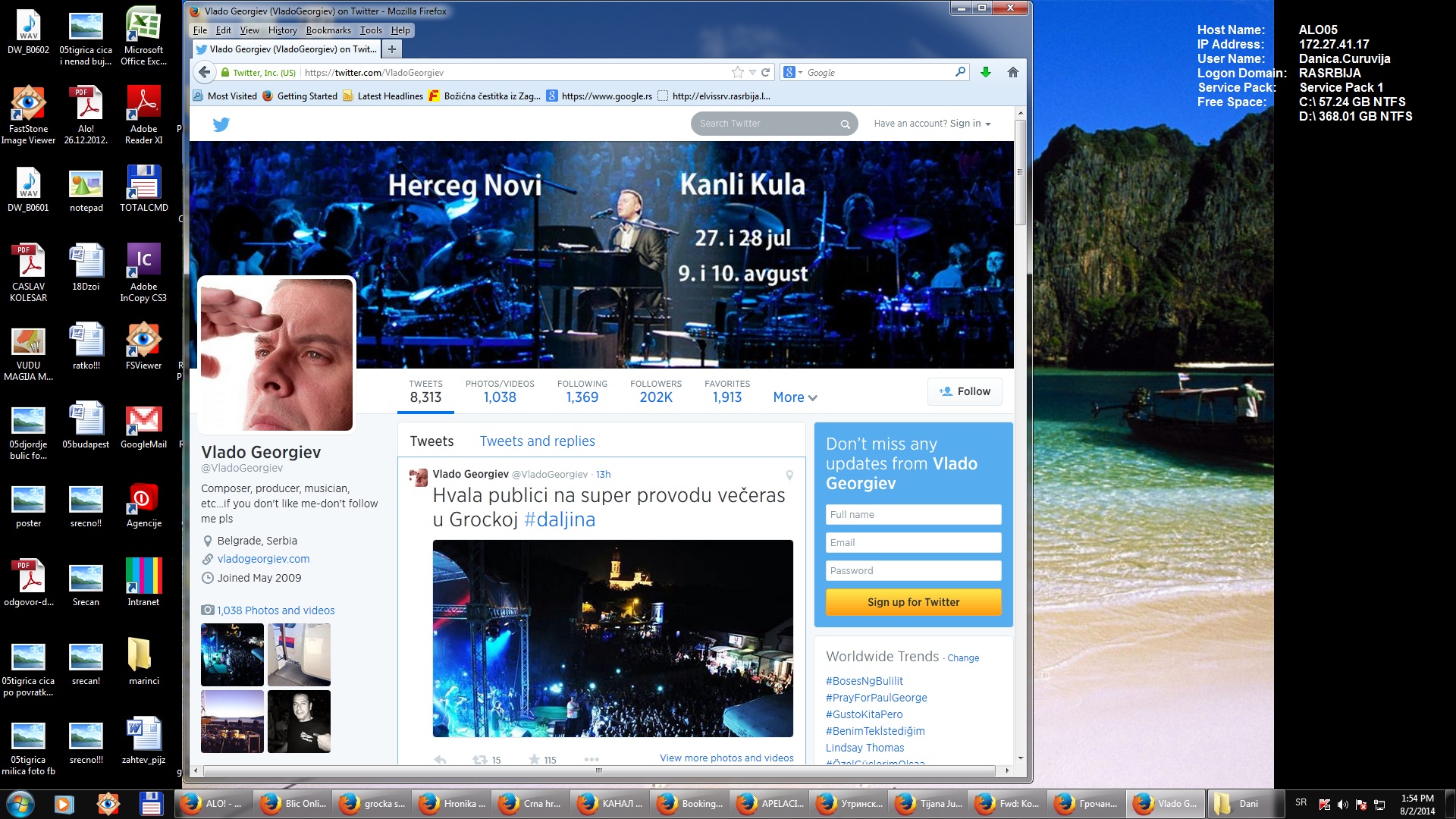
Task: Favorite the tweet using star icon
Action: 535,759
